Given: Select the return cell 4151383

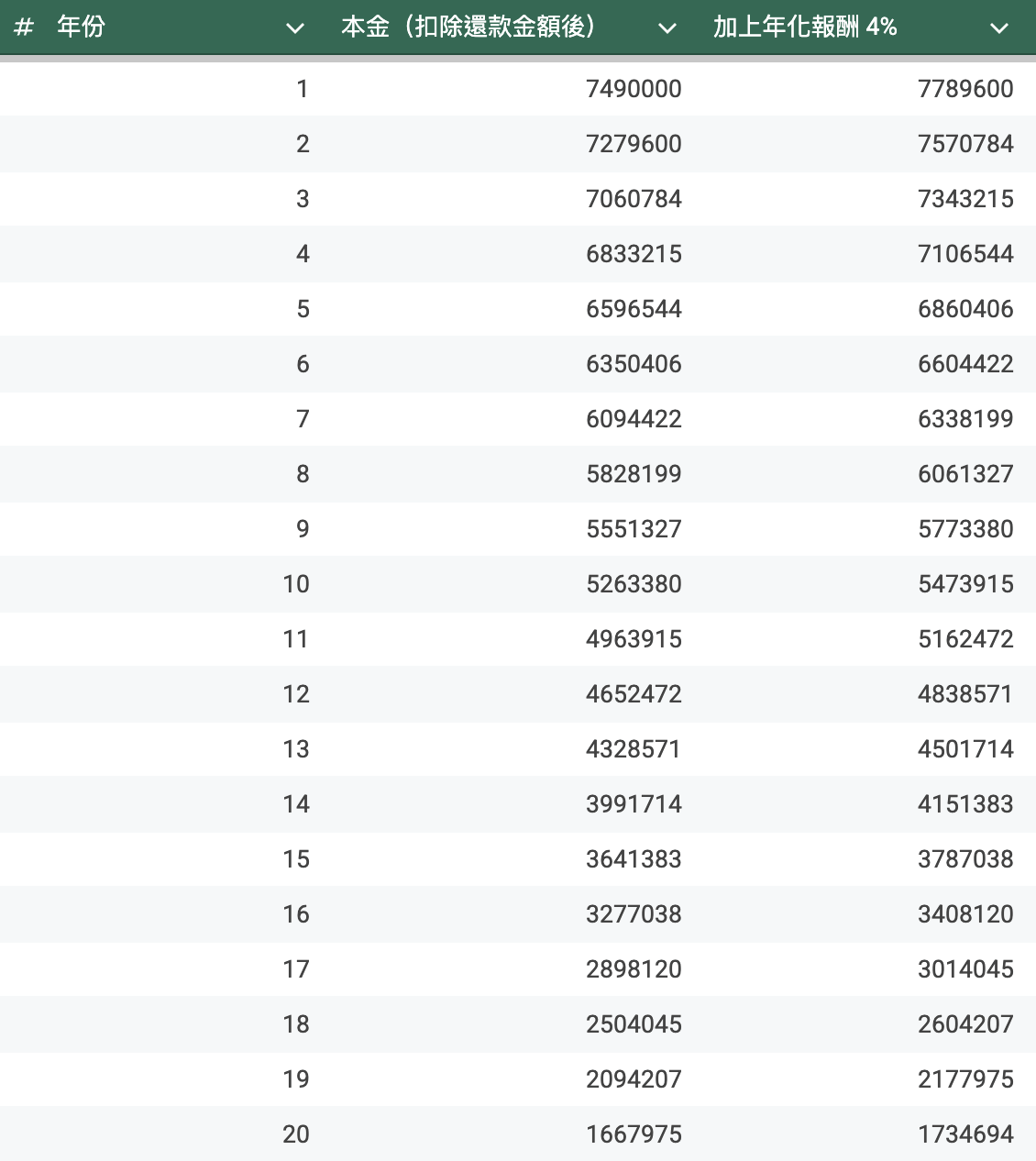Looking at the screenshot, I should (965, 804).
